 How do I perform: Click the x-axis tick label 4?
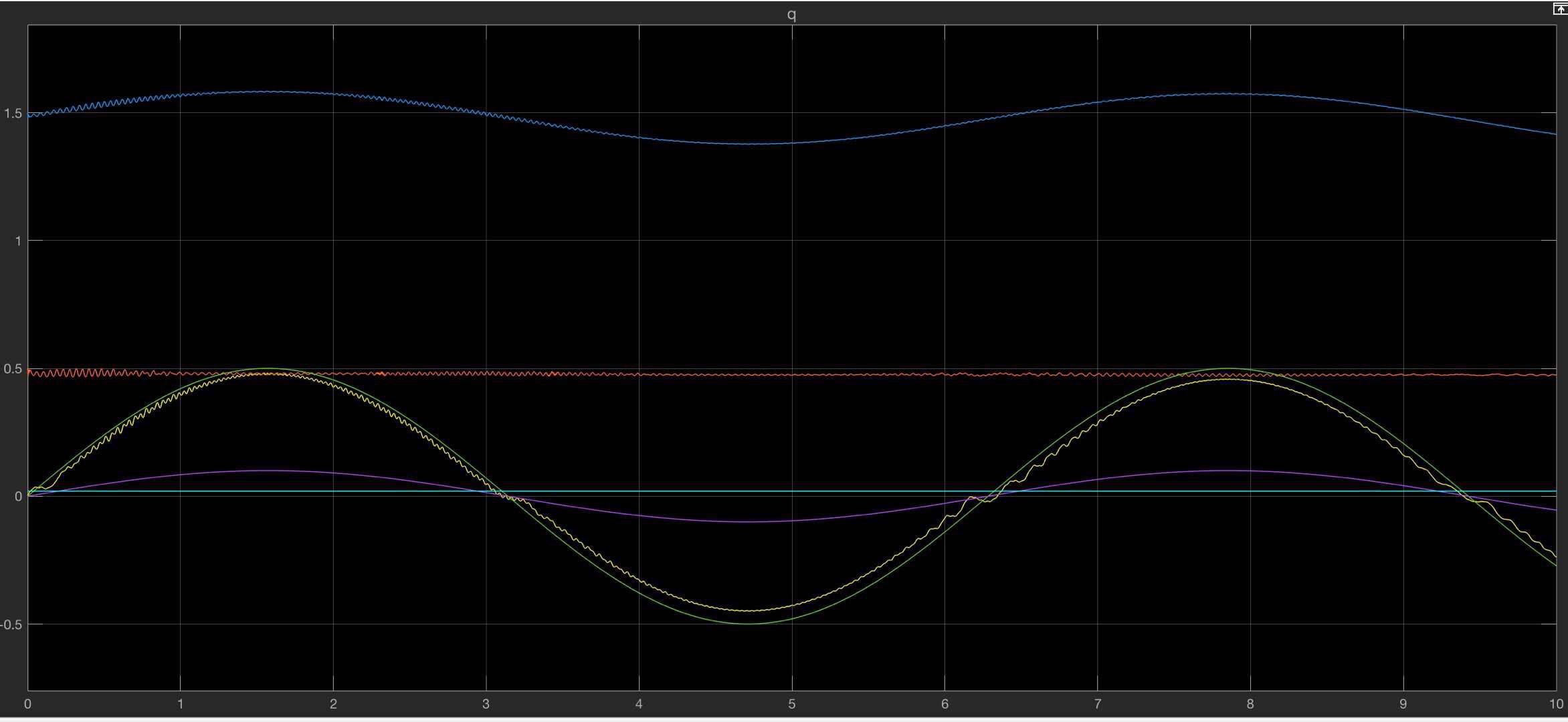tap(639, 704)
